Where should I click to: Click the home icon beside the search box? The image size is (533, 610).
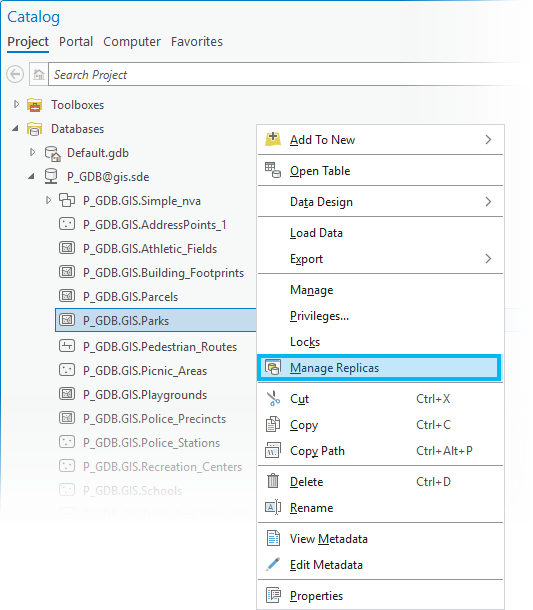pos(39,74)
